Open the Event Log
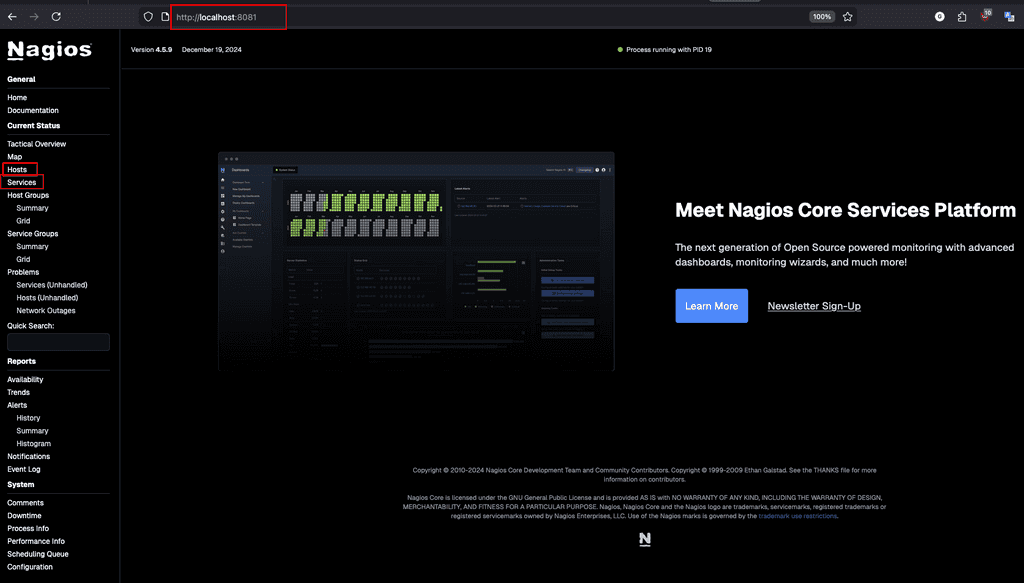1024x583 pixels. click(x=26, y=468)
